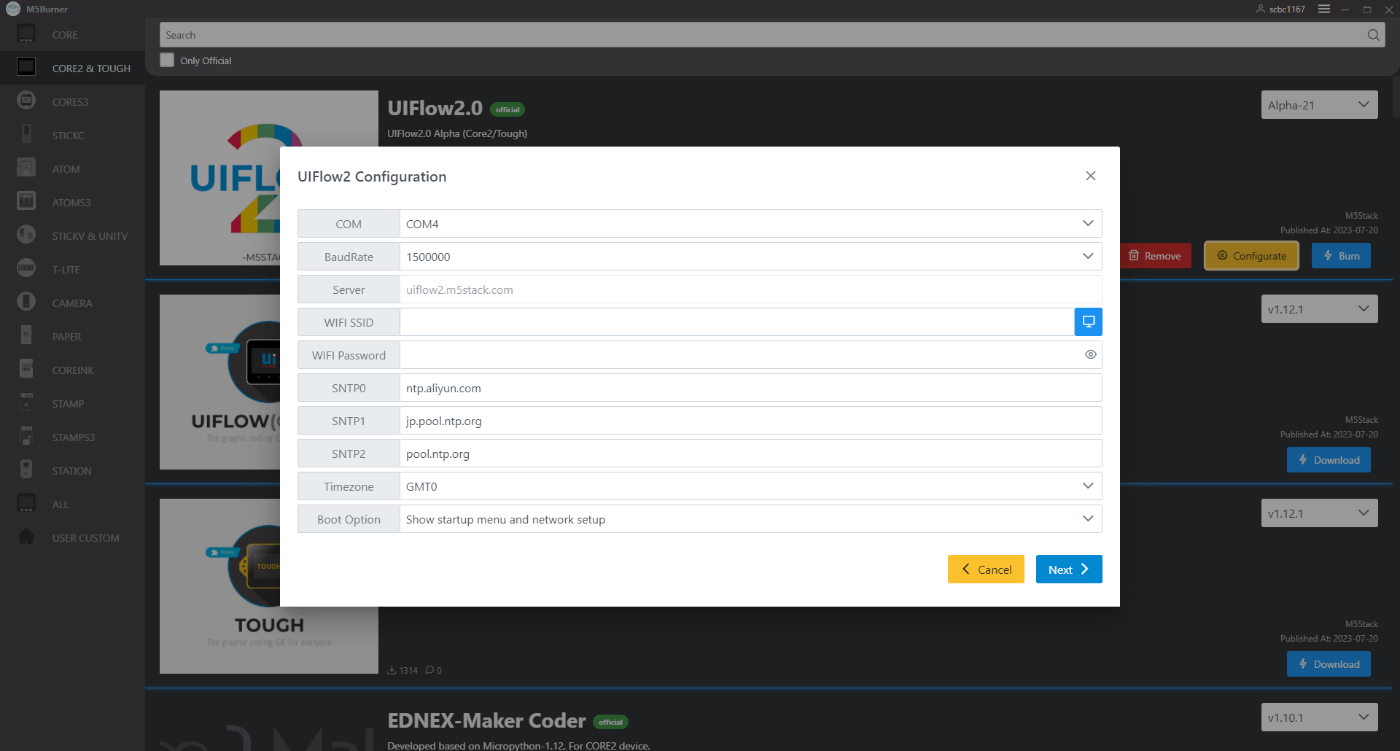Image resolution: width=1400 pixels, height=751 pixels.
Task: Expand the Timezone dropdown
Action: 1087,486
